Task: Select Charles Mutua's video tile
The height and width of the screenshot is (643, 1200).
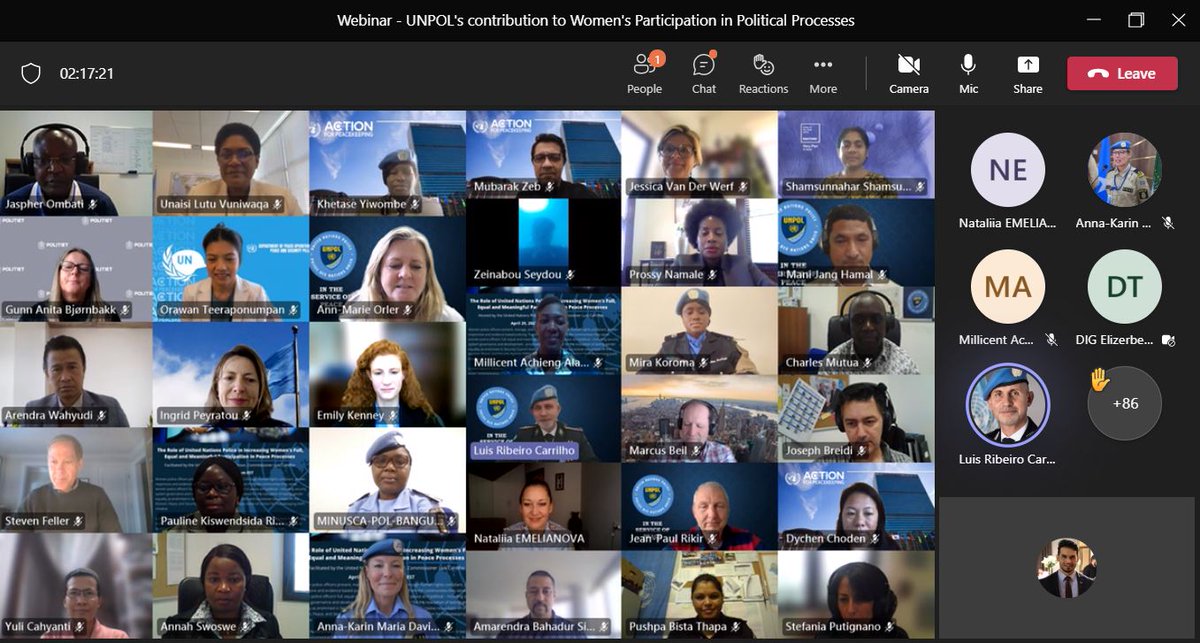Action: pyautogui.click(x=857, y=330)
